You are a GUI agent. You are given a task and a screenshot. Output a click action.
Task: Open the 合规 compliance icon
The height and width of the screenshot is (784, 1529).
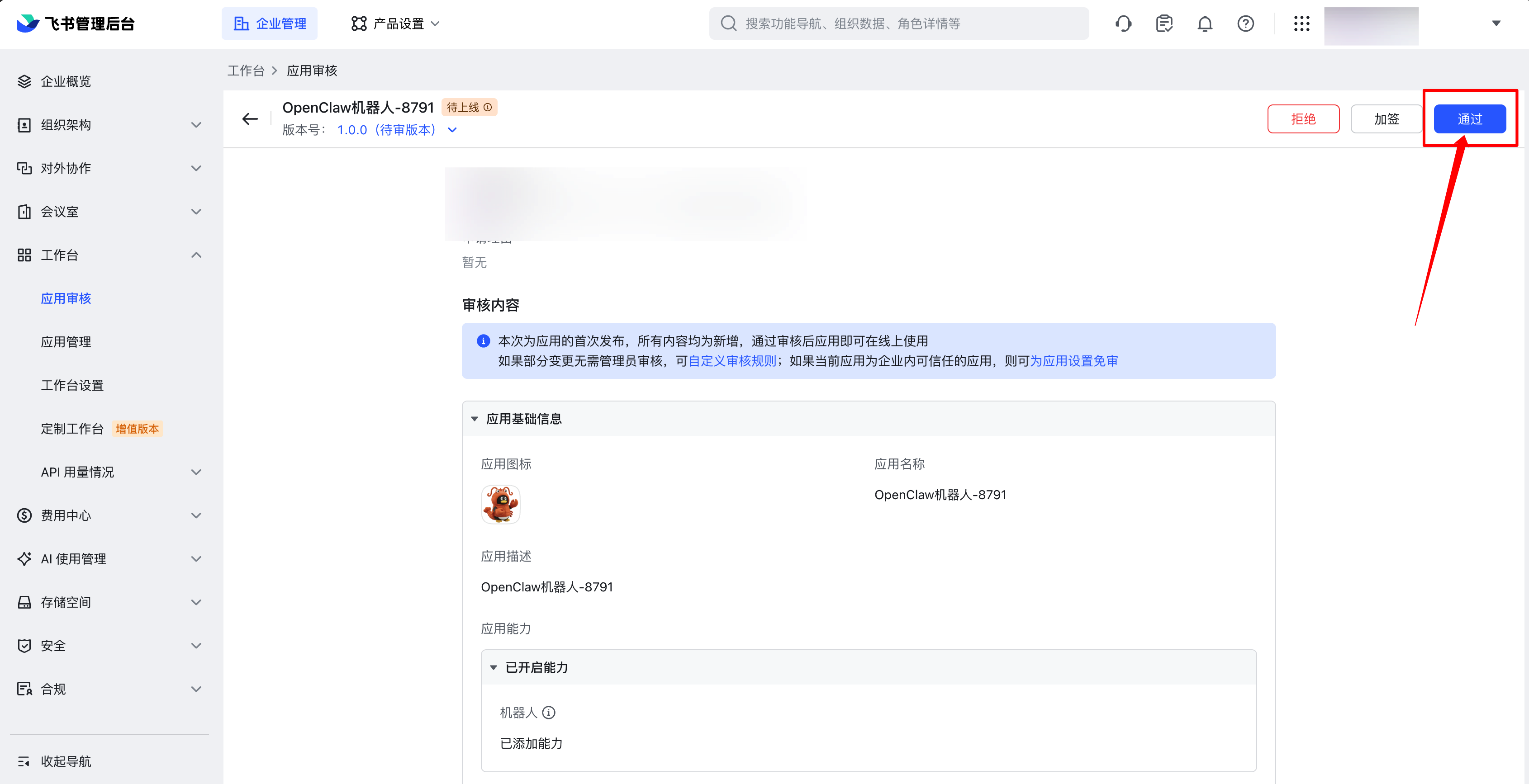(24, 689)
